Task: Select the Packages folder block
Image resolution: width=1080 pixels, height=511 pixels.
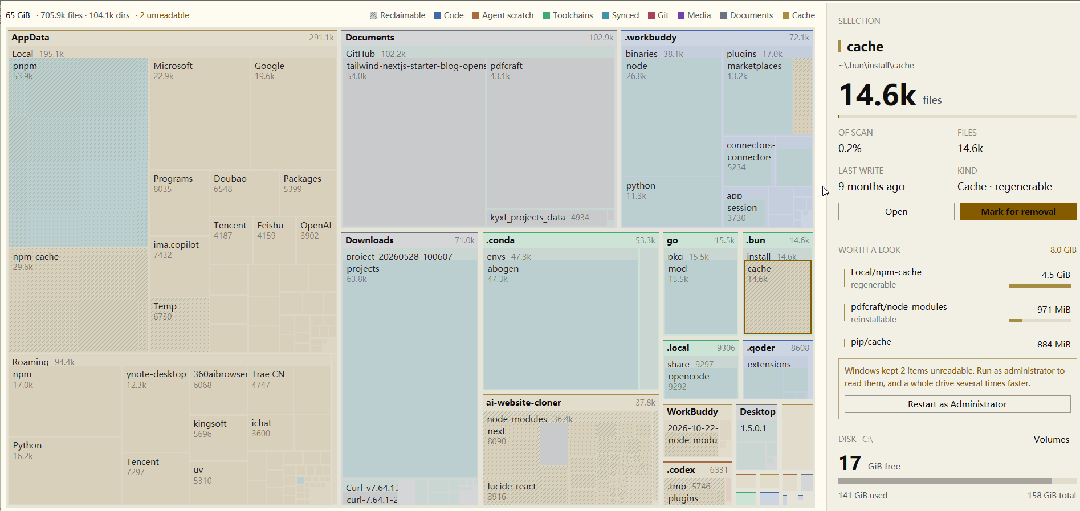Action: pyautogui.click(x=308, y=194)
